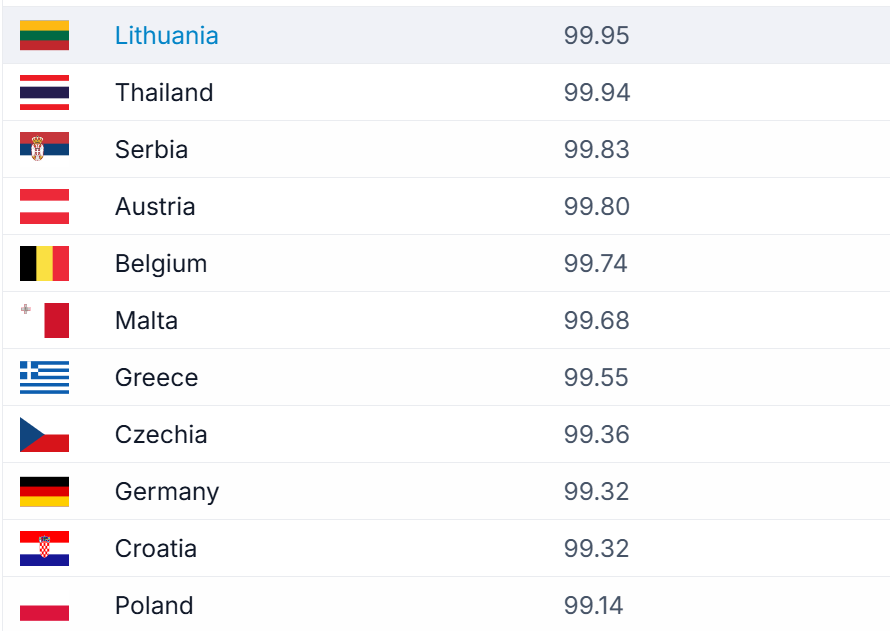Click the Thailand flag icon

point(44,92)
